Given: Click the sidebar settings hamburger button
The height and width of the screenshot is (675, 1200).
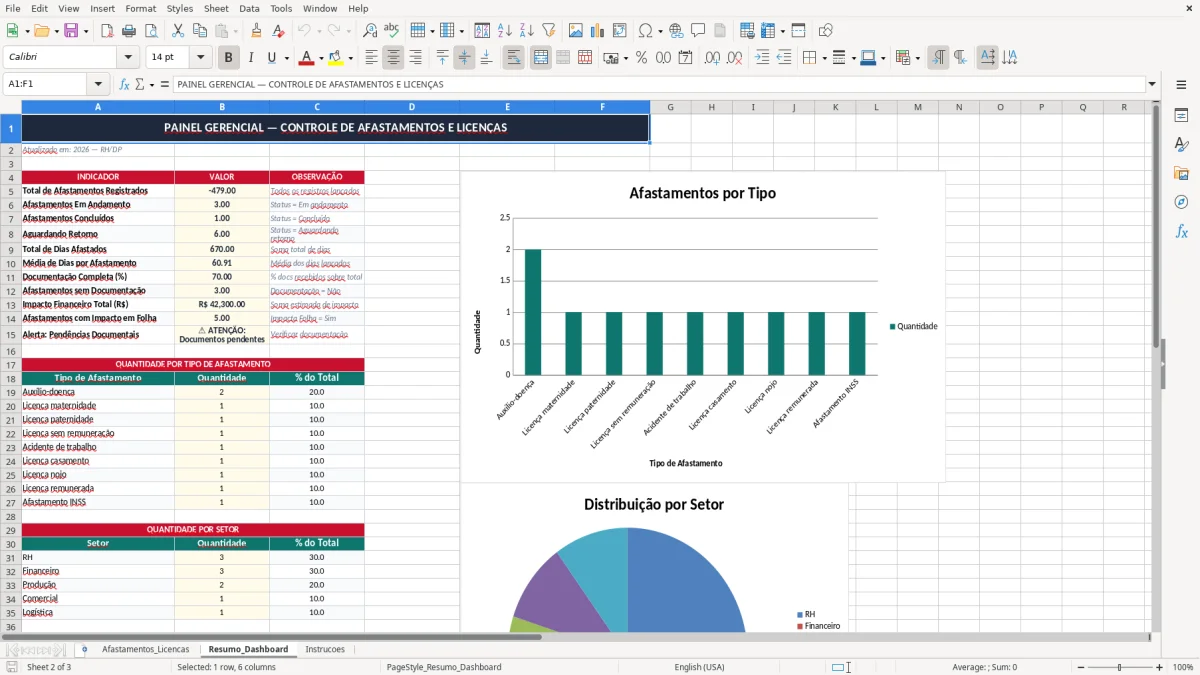Looking at the screenshot, I should (x=1181, y=85).
